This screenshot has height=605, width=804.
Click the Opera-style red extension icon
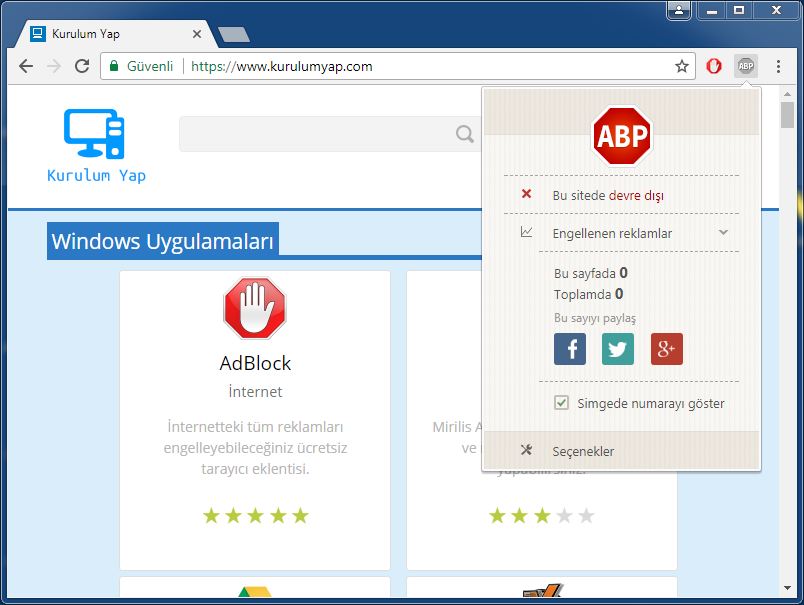tap(714, 66)
